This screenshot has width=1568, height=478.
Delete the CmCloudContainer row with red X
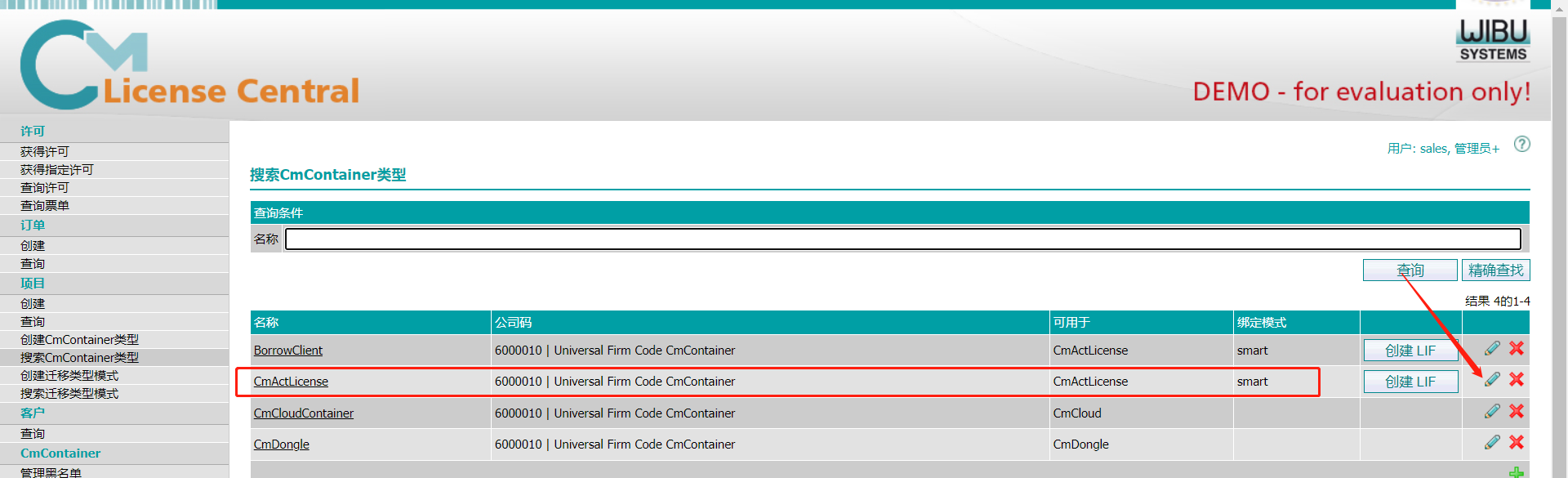click(x=1517, y=411)
